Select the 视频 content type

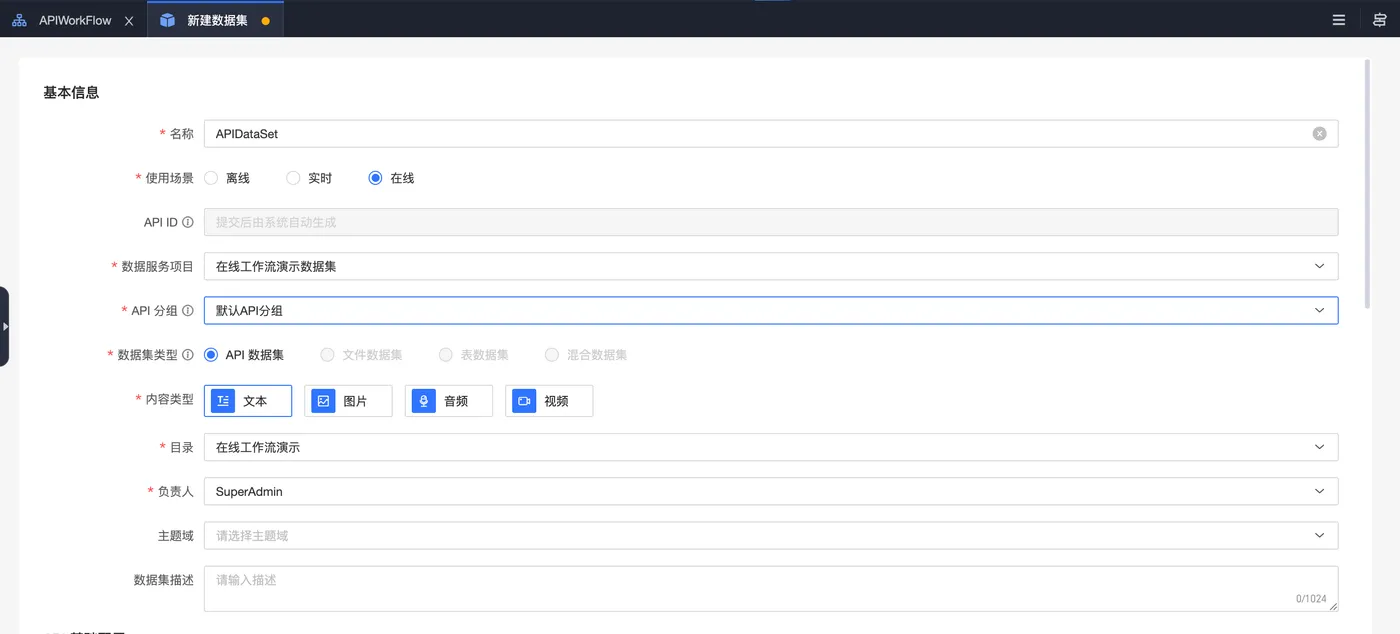549,401
